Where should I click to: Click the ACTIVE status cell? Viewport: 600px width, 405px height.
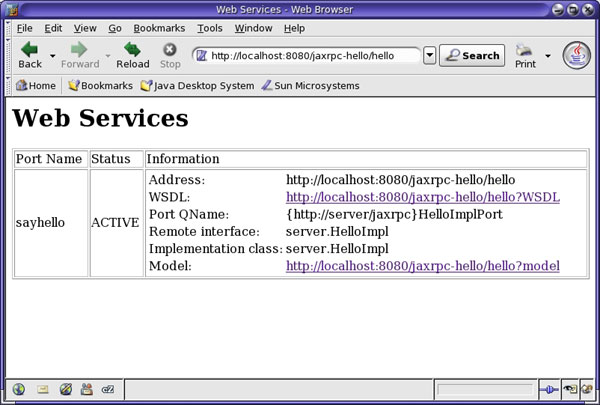116,223
